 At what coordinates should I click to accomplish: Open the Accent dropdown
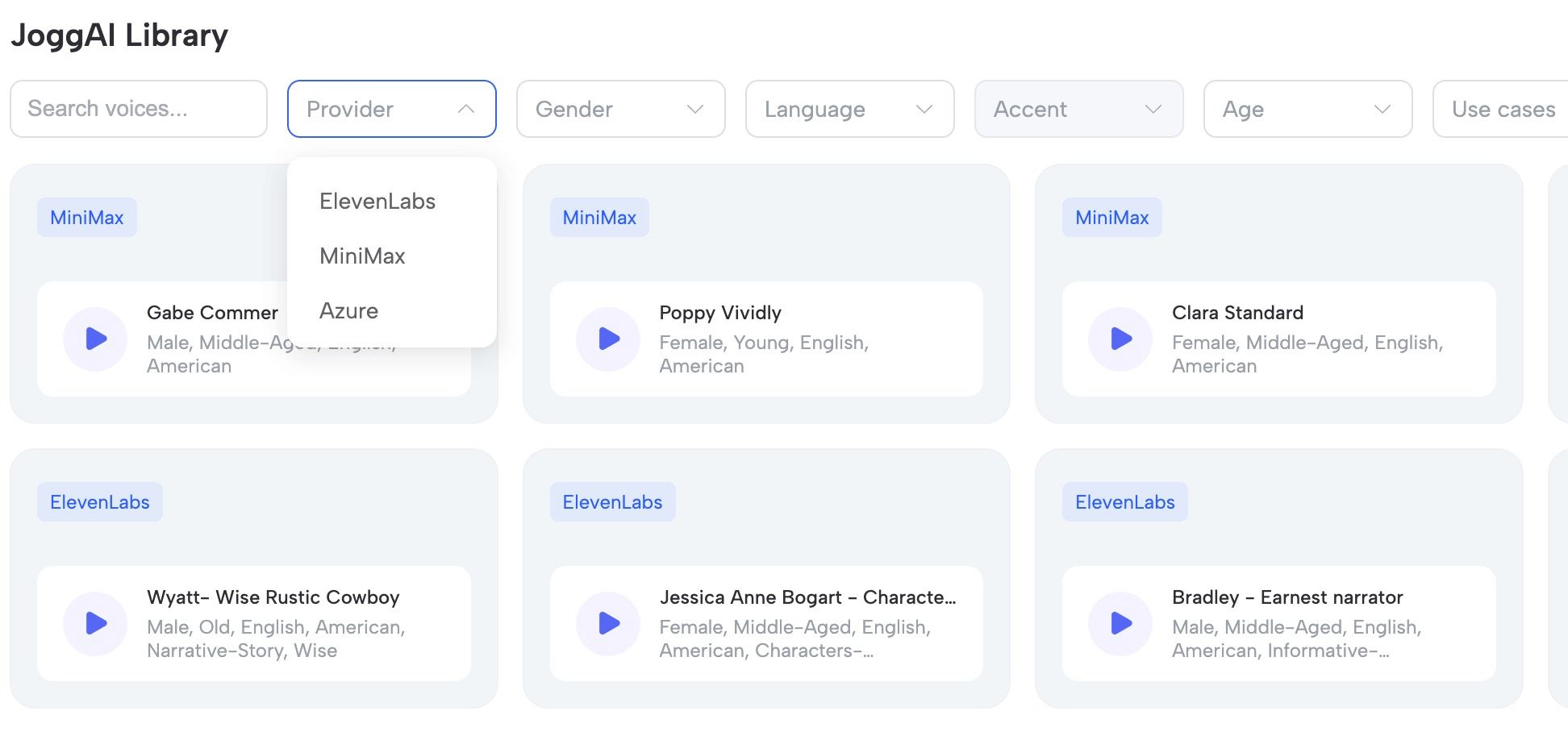(x=1078, y=109)
